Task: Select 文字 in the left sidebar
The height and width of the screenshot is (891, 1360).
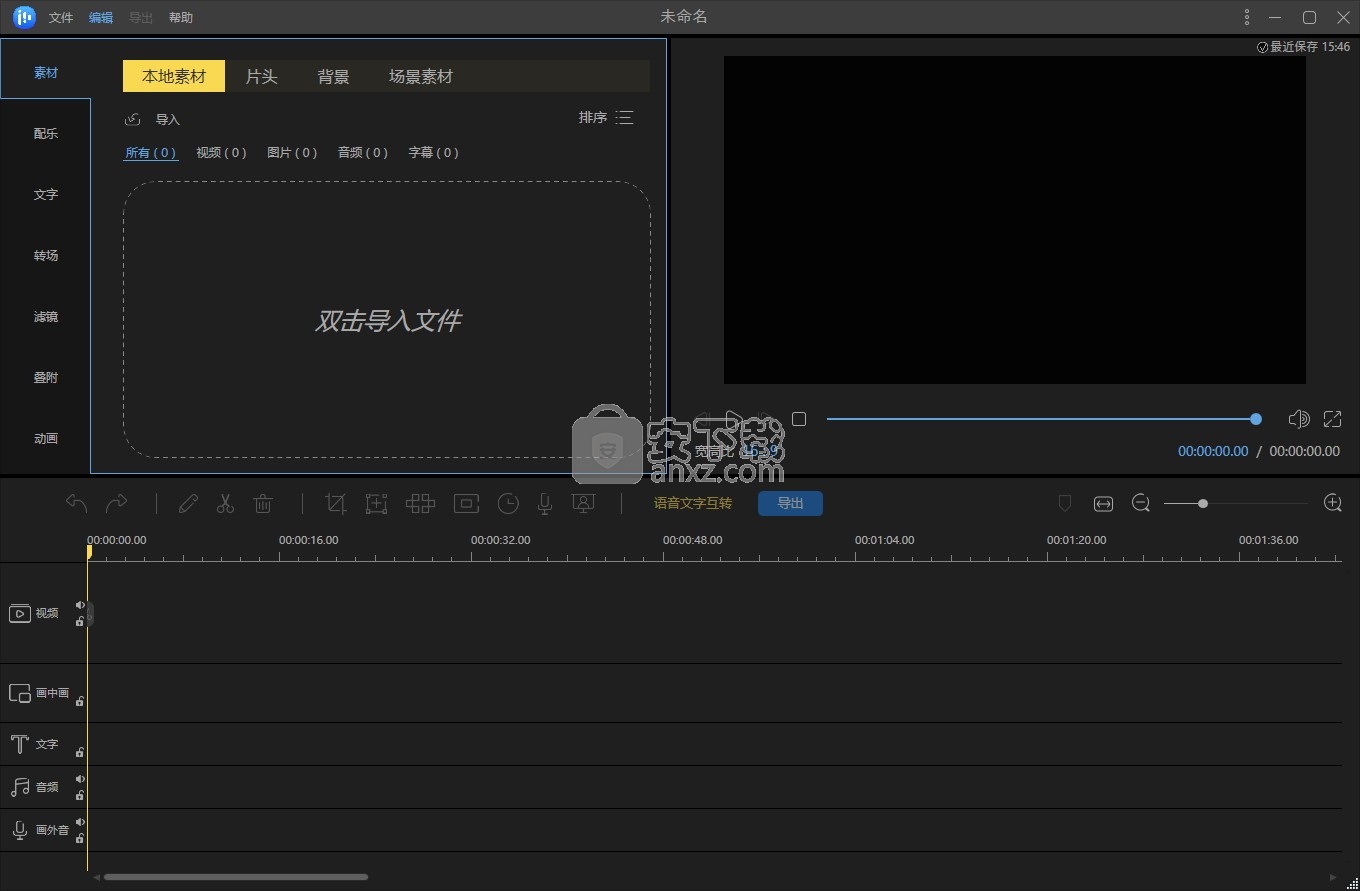Action: pyautogui.click(x=46, y=195)
